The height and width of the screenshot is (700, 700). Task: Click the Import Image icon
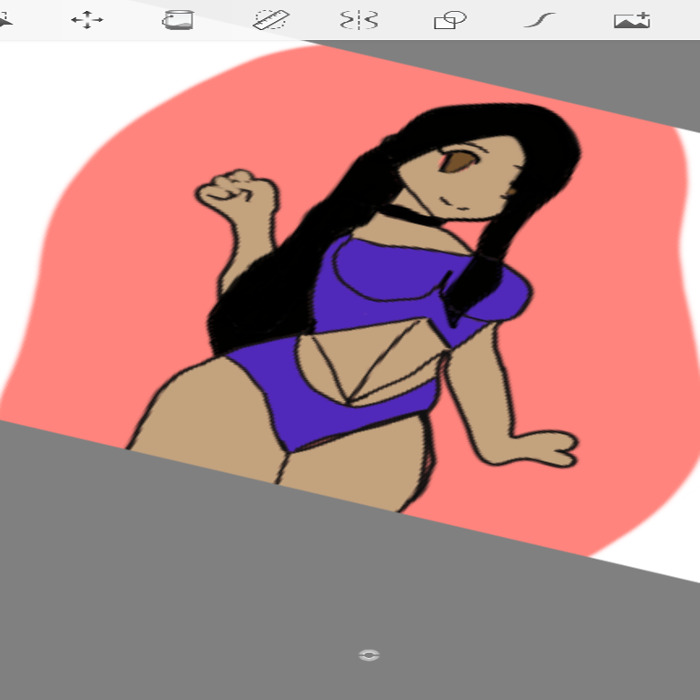pos(631,20)
